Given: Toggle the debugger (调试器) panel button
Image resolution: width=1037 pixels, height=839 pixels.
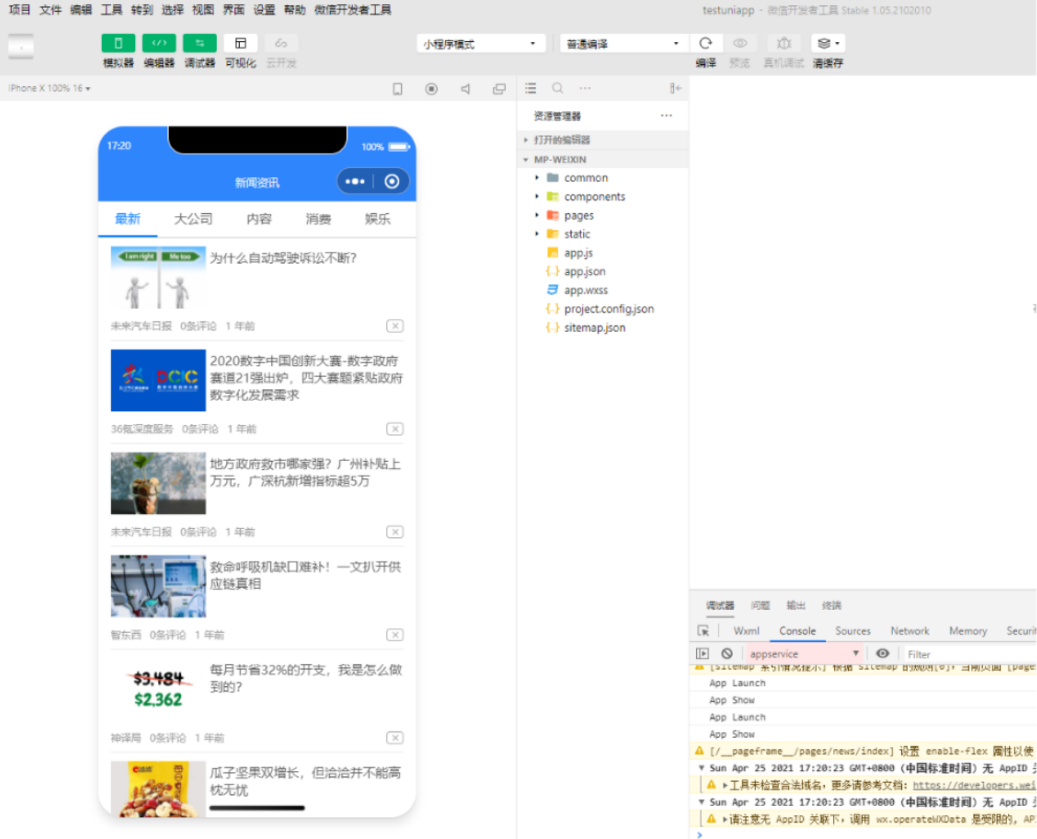Looking at the screenshot, I should pyautogui.click(x=200, y=44).
